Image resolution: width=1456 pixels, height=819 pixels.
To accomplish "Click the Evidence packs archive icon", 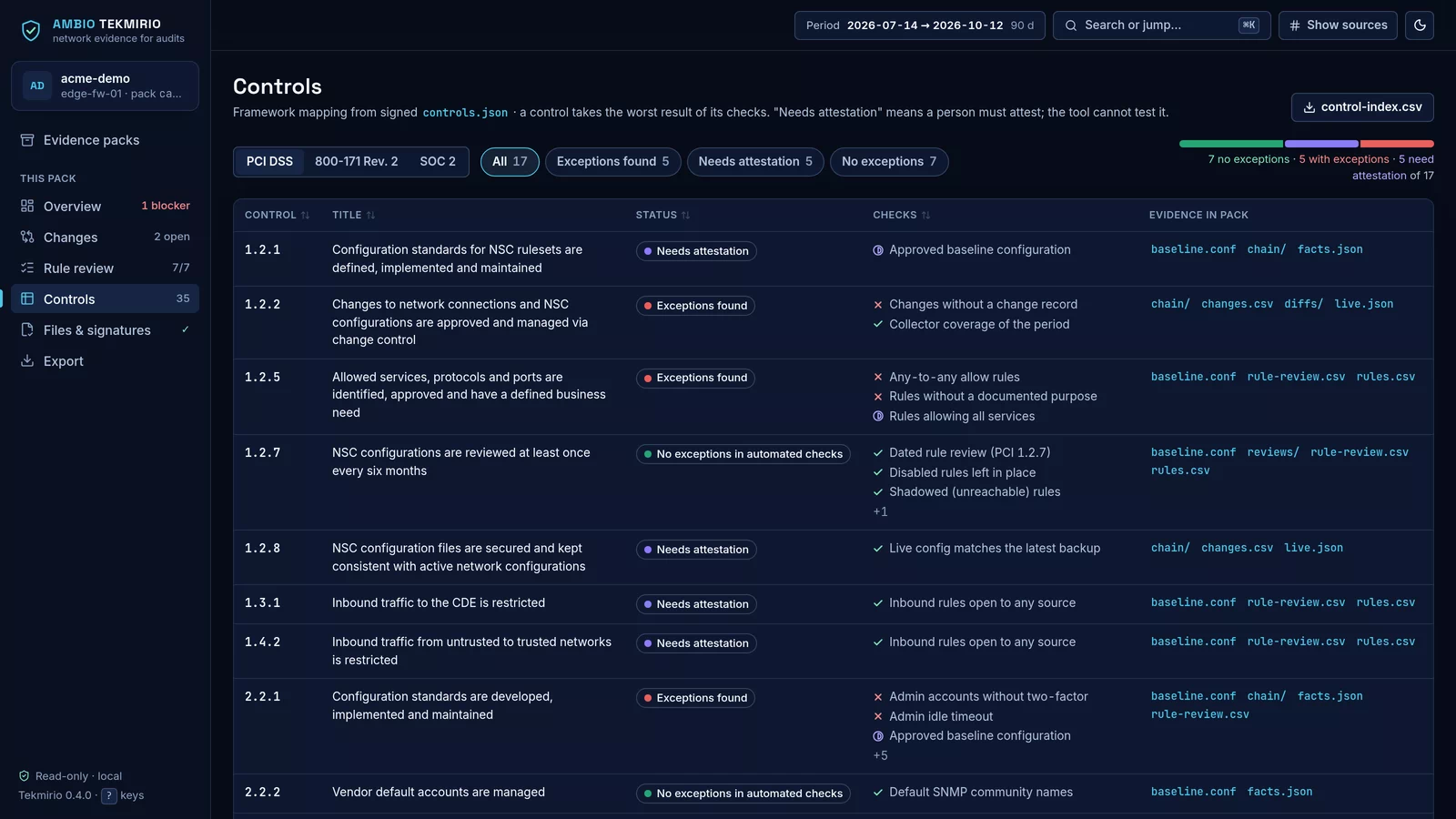I will pyautogui.click(x=27, y=140).
